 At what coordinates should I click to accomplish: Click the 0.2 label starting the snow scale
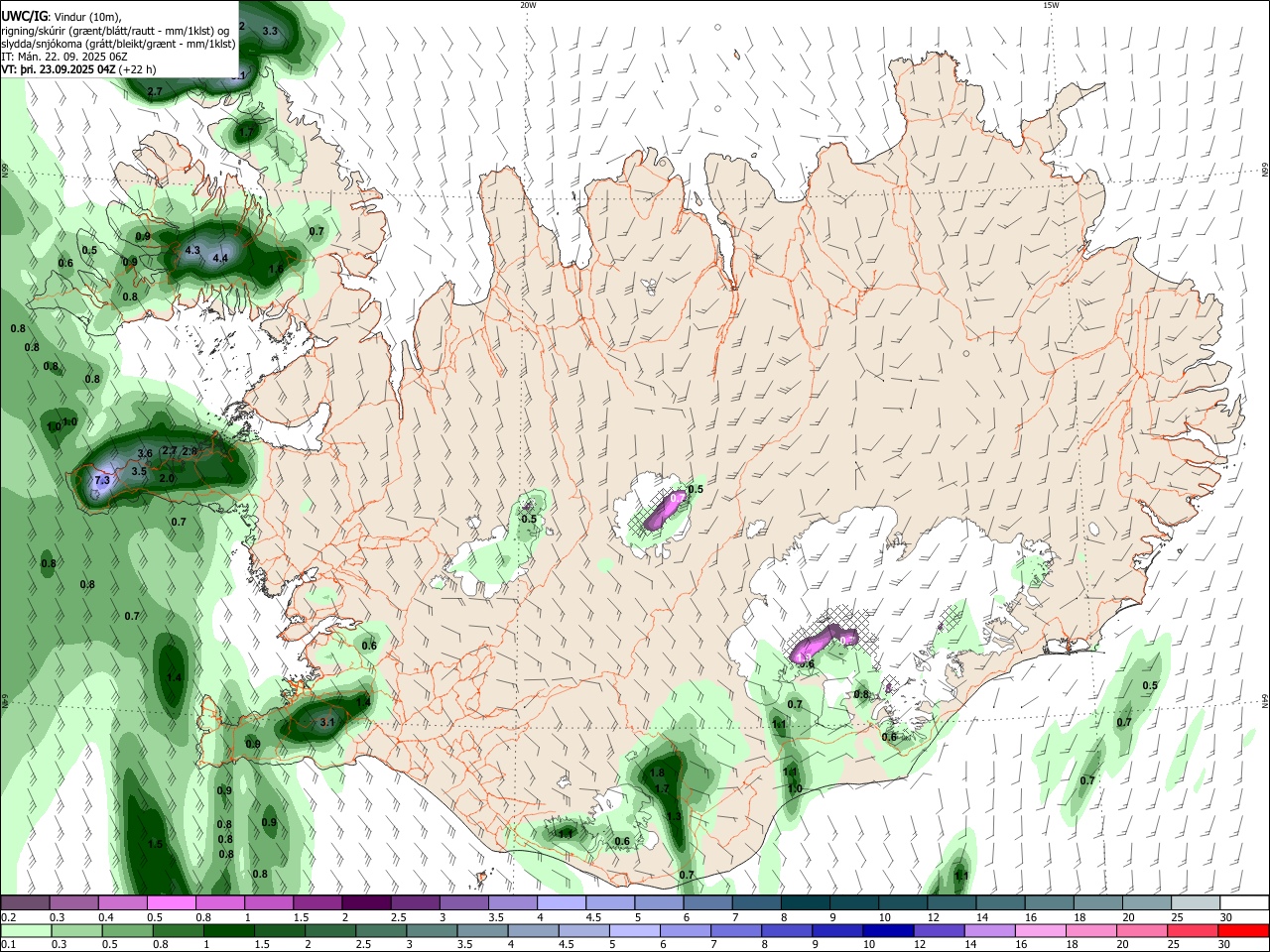[8, 917]
